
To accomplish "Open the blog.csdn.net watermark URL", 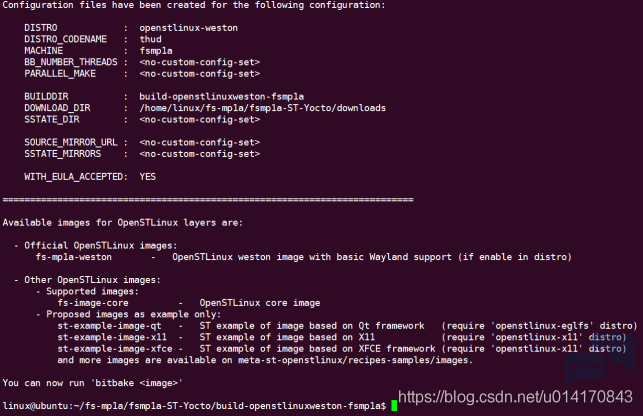I will [515, 397].
